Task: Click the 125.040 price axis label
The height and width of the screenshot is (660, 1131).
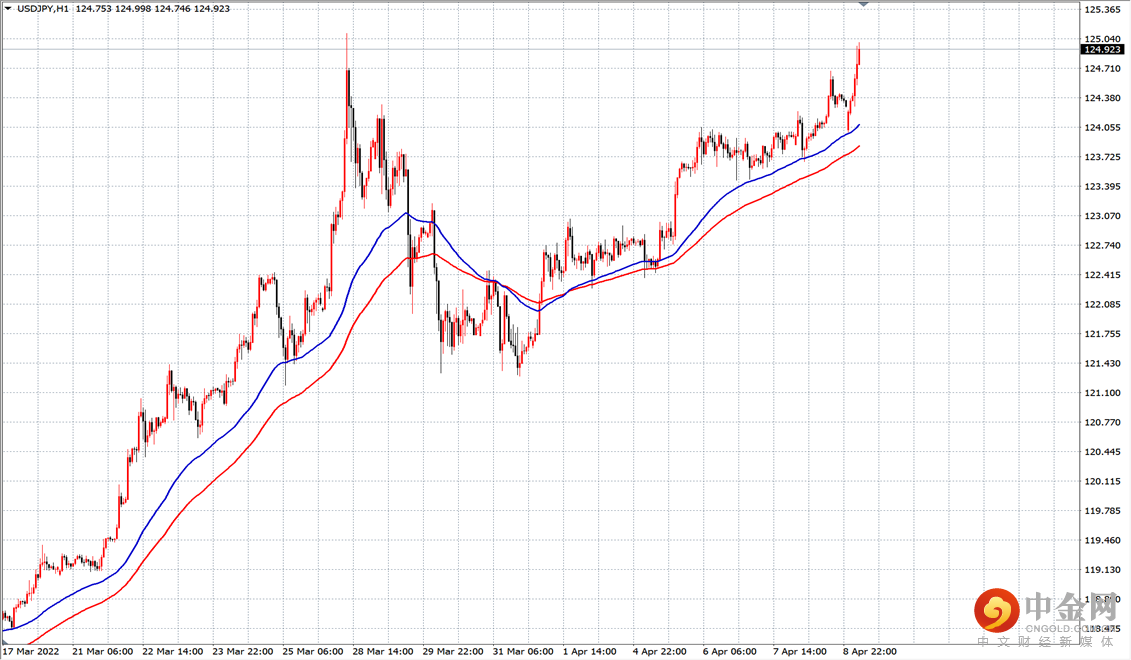Action: pyautogui.click(x=1102, y=39)
